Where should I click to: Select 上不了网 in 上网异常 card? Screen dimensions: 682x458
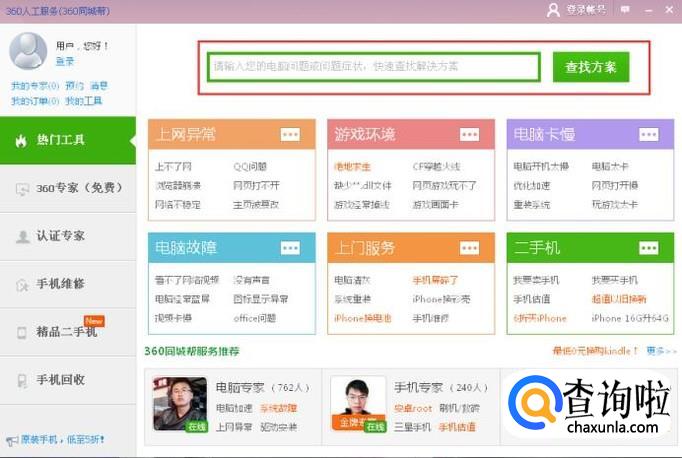173,167
